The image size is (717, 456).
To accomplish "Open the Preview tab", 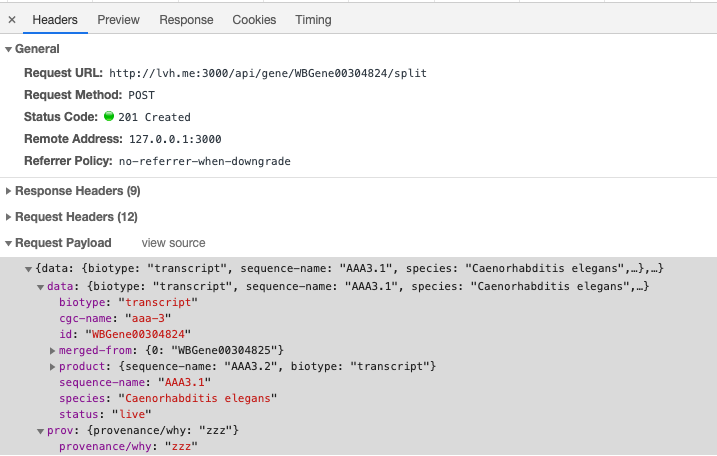I will (x=118, y=20).
